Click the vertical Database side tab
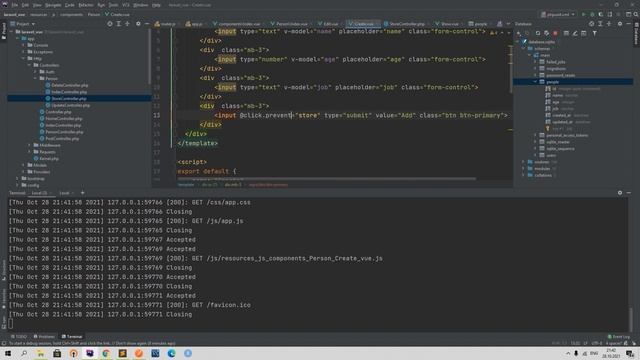Viewport: 640px width, 360px height. tap(636, 34)
